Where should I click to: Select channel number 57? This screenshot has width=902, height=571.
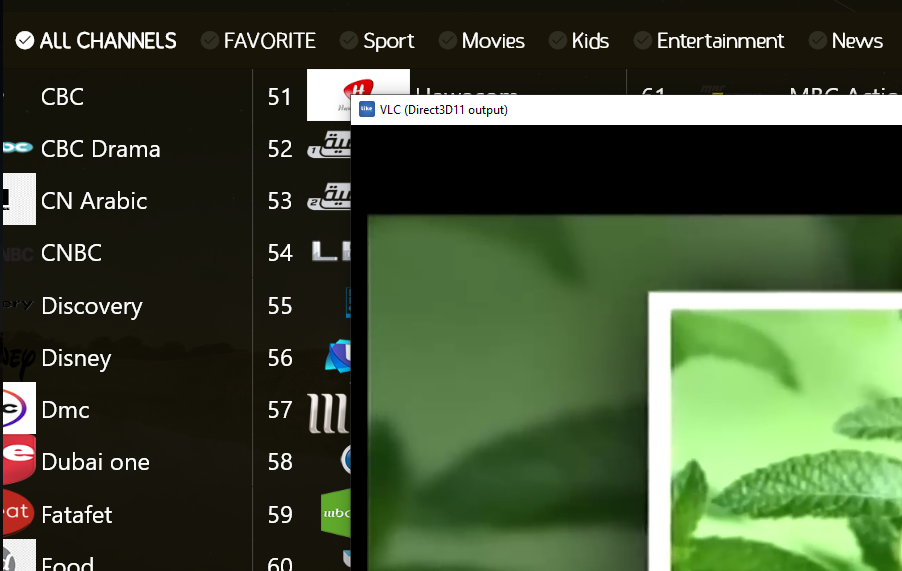(280, 410)
